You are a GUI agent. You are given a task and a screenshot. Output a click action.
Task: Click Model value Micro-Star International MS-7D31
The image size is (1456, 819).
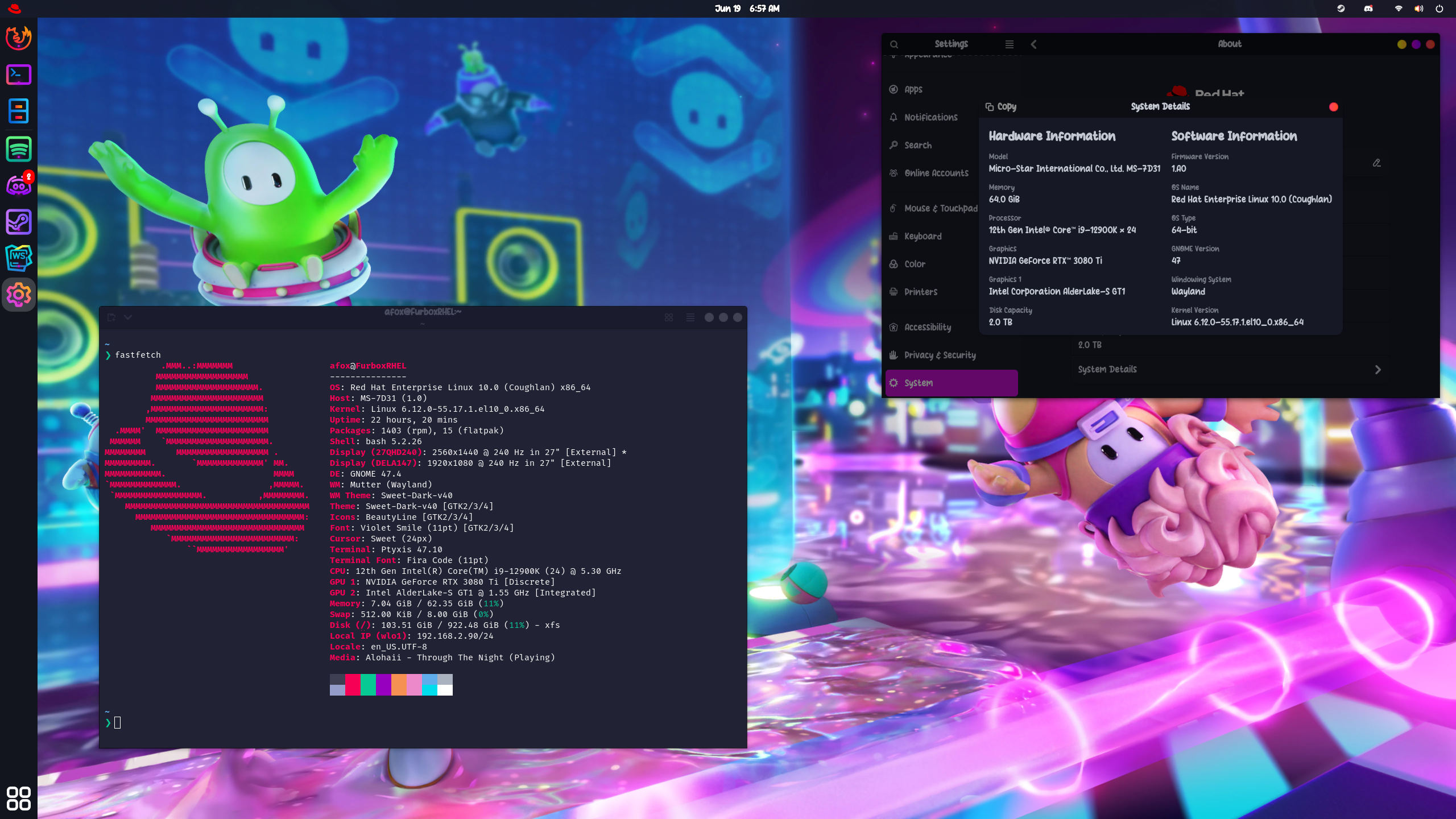(x=1074, y=168)
